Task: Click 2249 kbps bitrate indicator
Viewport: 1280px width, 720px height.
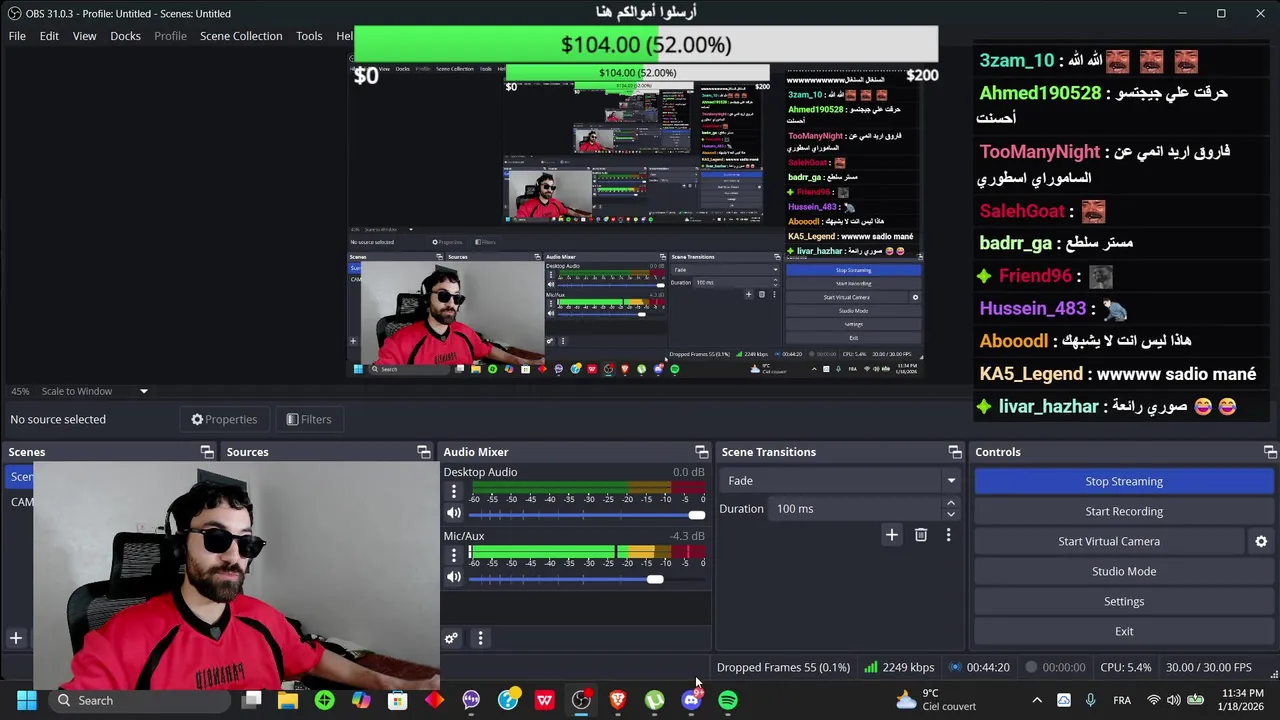Action: 899,667
